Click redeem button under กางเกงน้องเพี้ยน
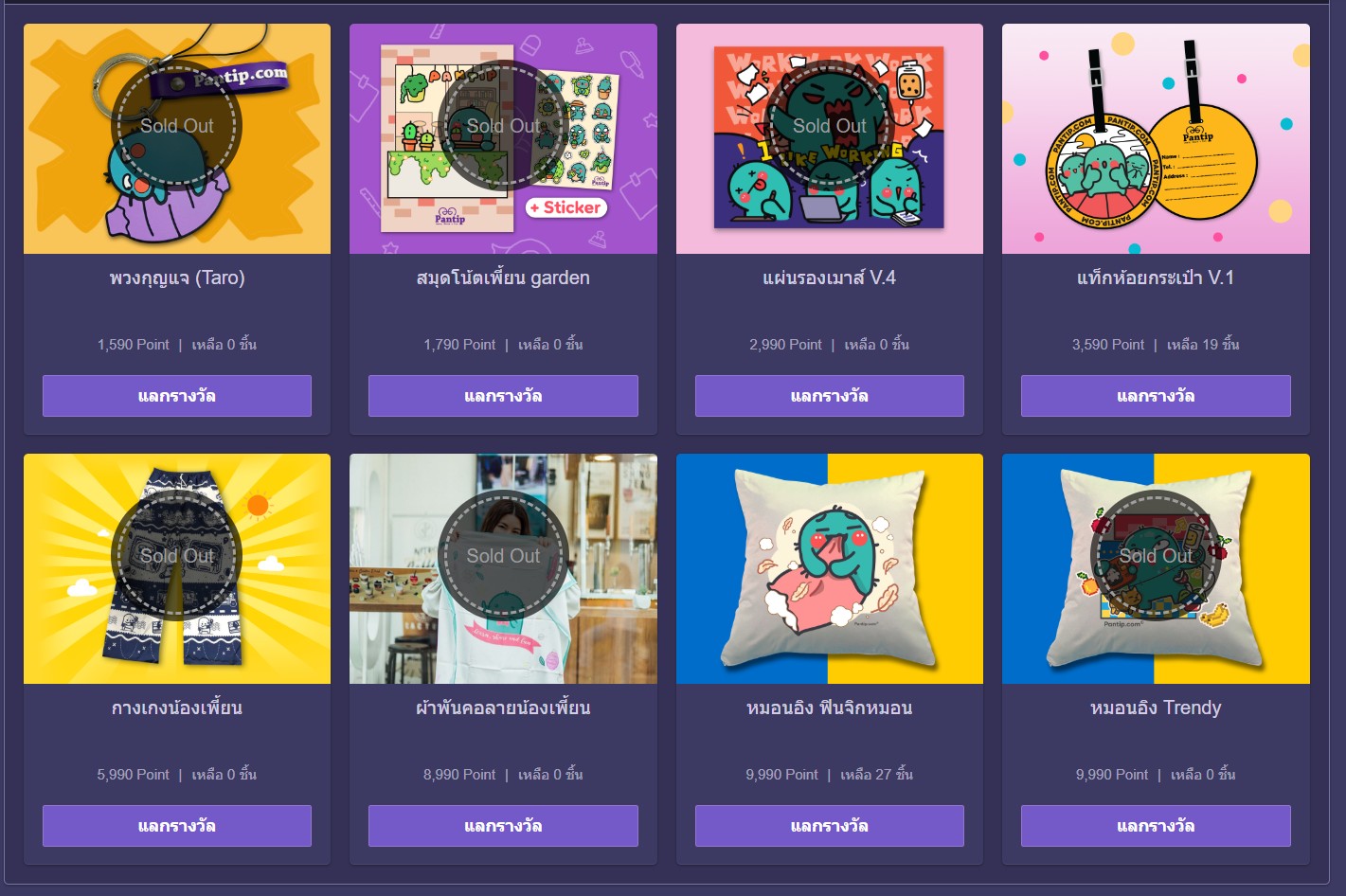The image size is (1346, 896). tap(177, 826)
